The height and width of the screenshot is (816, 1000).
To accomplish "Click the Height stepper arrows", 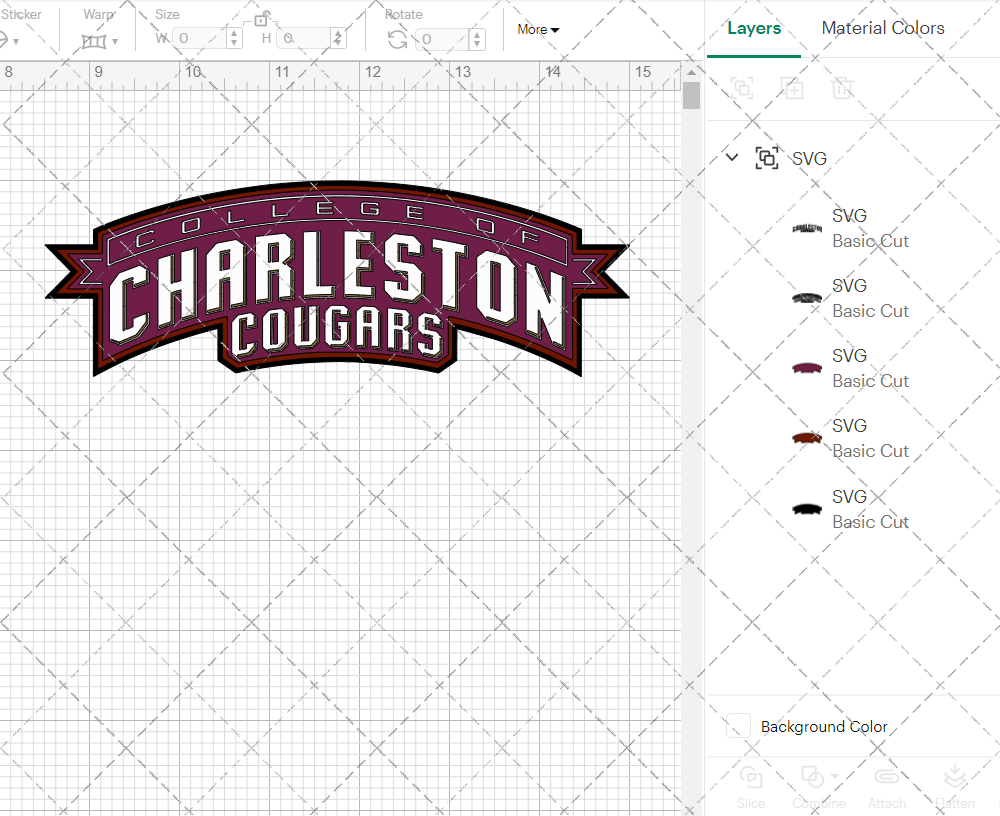I will (x=338, y=38).
